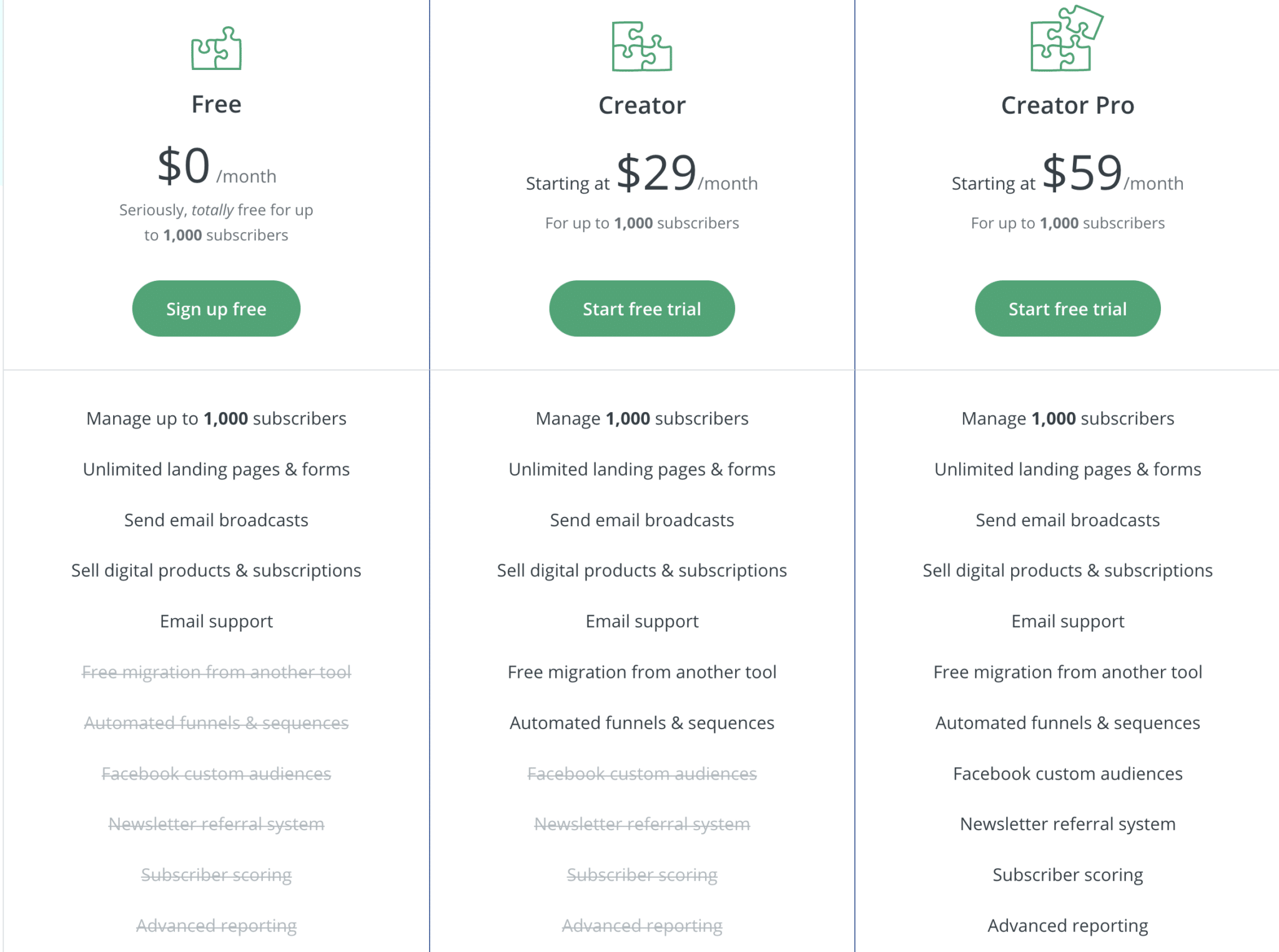
Task: Click the $0 /month price text
Action: [216, 167]
